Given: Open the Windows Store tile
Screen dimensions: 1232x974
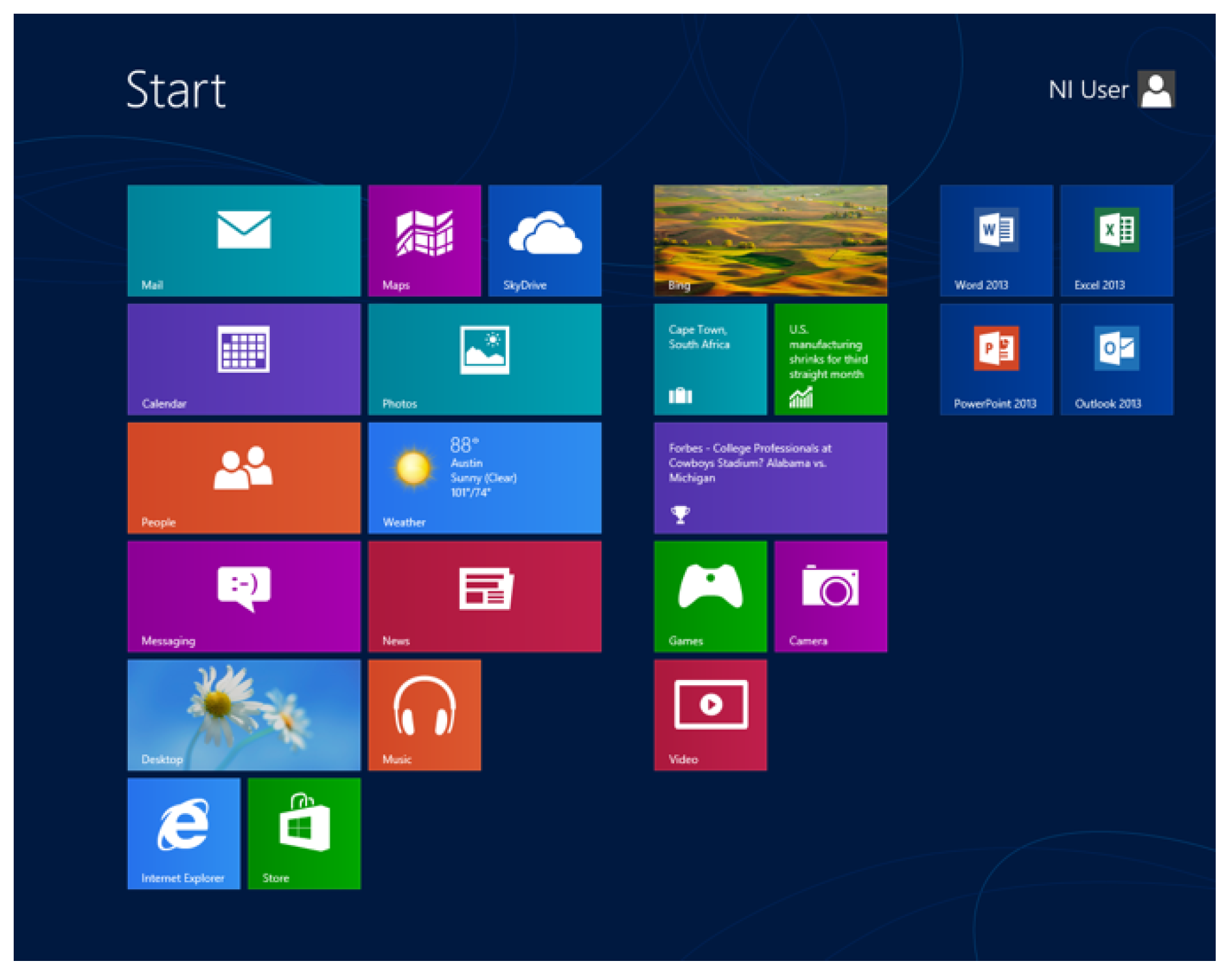Looking at the screenshot, I should (304, 834).
